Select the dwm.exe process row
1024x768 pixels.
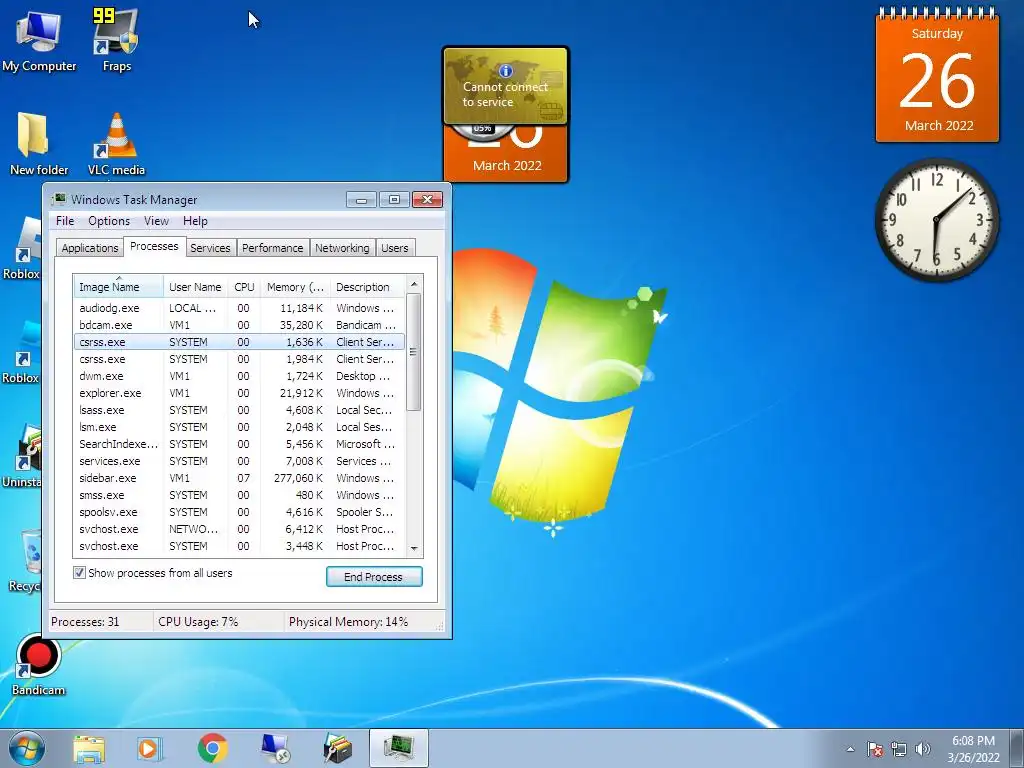point(239,376)
